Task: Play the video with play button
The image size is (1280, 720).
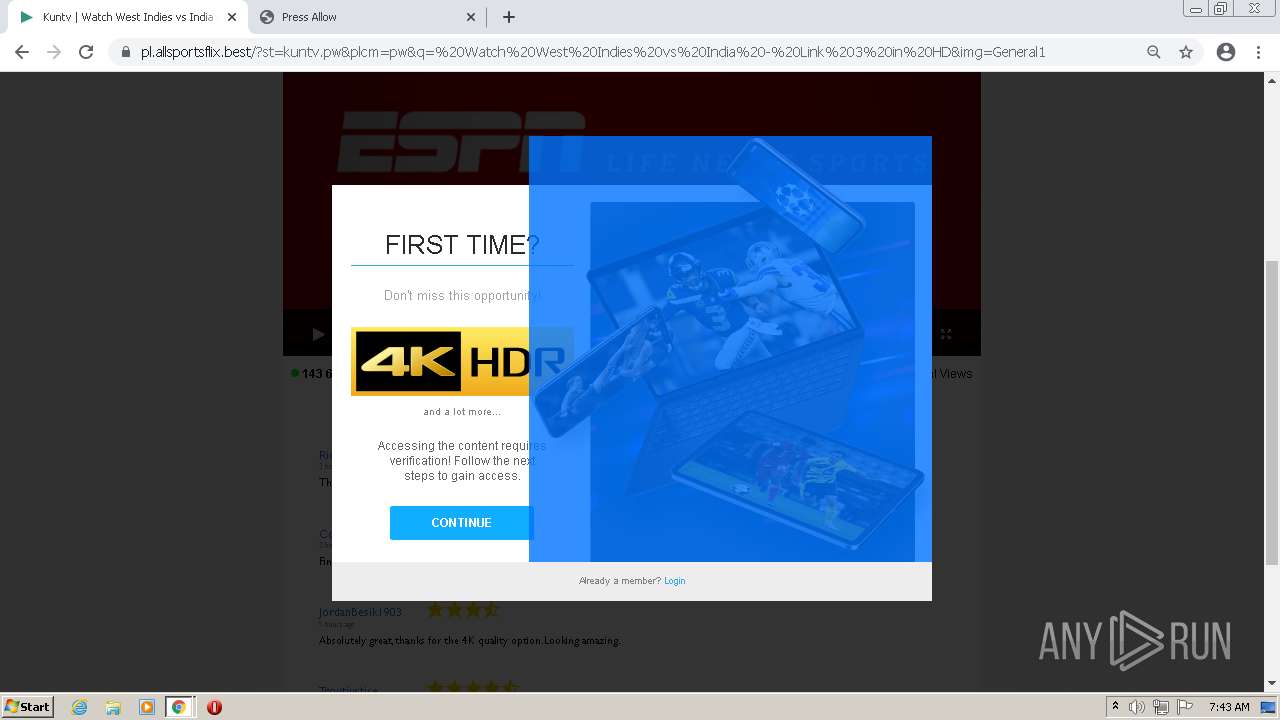Action: 318,335
